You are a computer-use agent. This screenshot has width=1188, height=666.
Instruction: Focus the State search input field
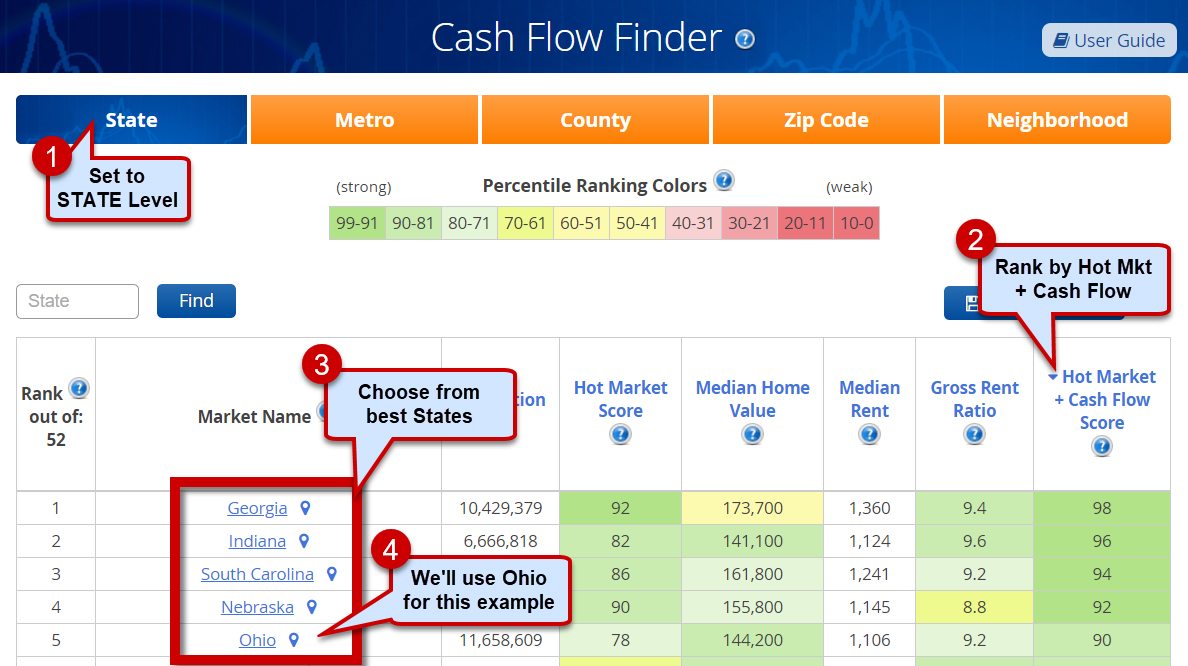coord(77,302)
